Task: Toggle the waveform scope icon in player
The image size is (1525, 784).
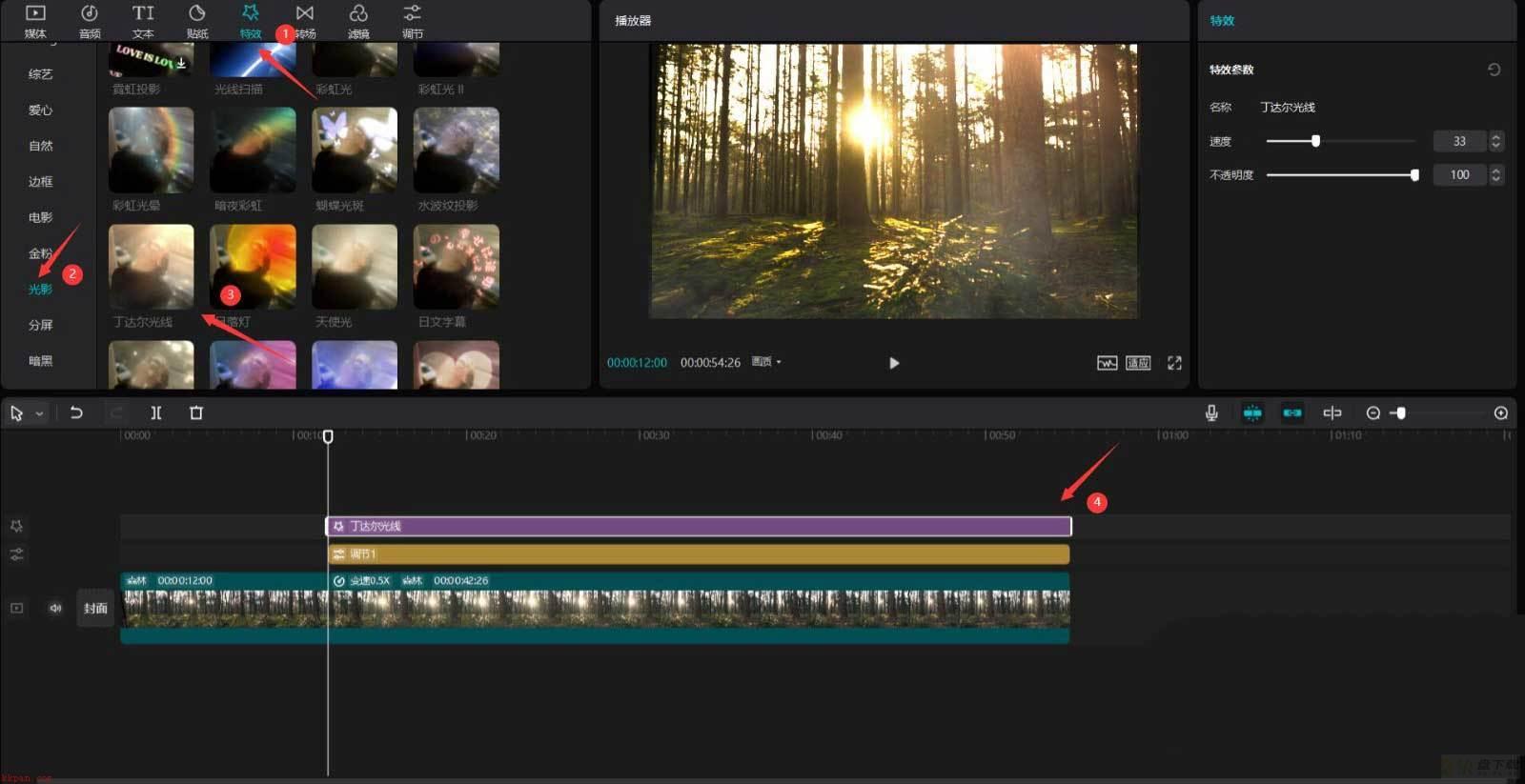Action: point(1107,363)
